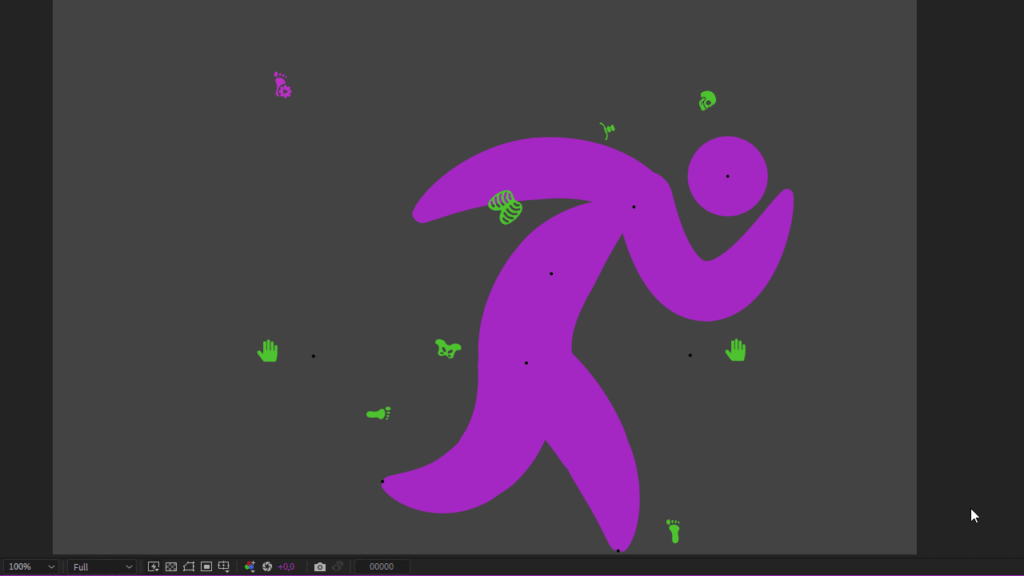Open the Full resolution dropdown
The height and width of the screenshot is (576, 1024).
[102, 567]
